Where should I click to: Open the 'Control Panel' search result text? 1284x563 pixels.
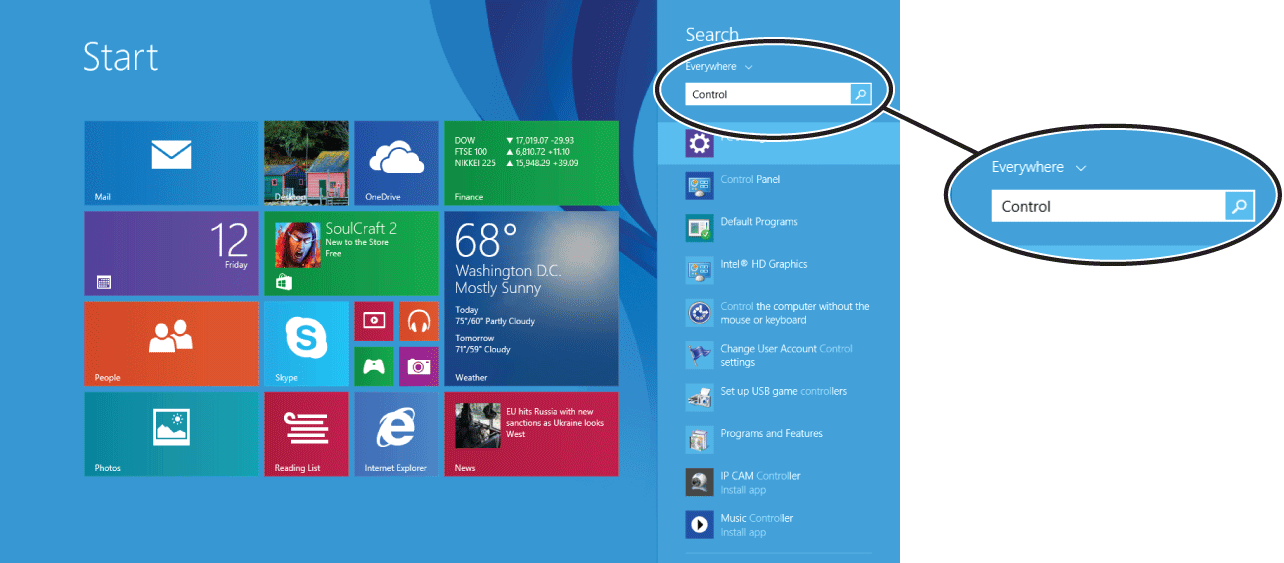click(750, 180)
